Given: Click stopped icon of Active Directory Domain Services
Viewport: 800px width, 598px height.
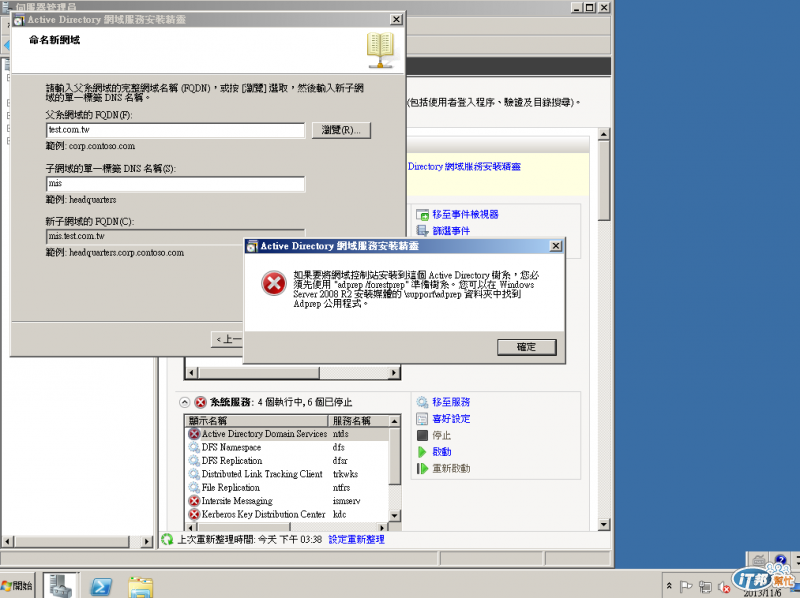Looking at the screenshot, I should [x=194, y=434].
